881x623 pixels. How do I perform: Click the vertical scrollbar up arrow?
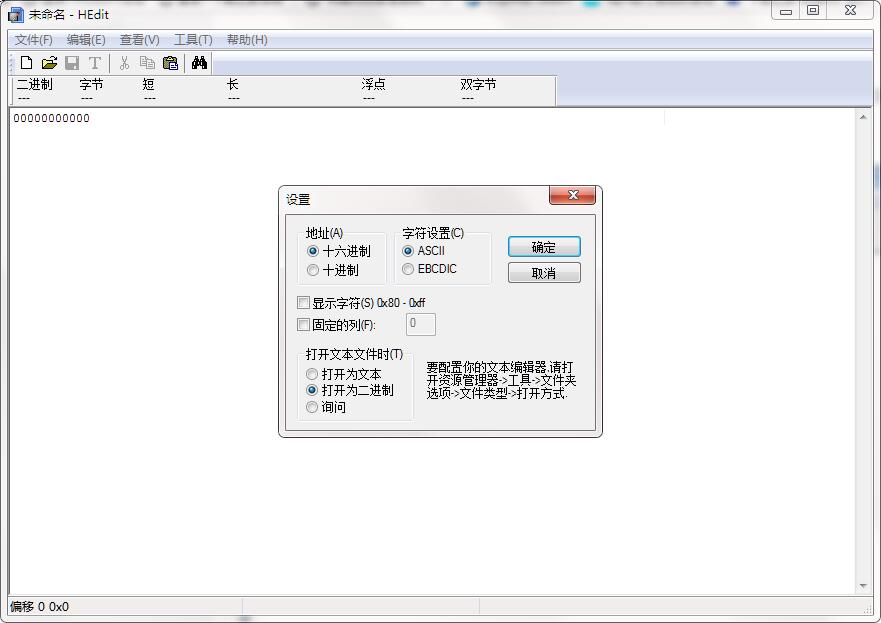863,117
